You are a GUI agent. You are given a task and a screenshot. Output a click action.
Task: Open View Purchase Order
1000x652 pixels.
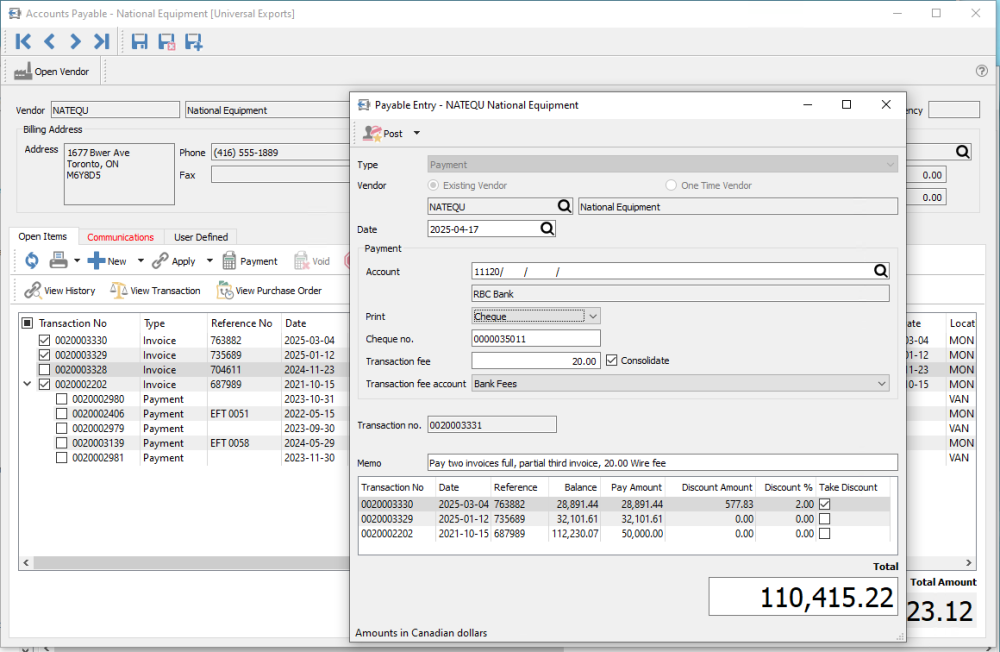(269, 290)
